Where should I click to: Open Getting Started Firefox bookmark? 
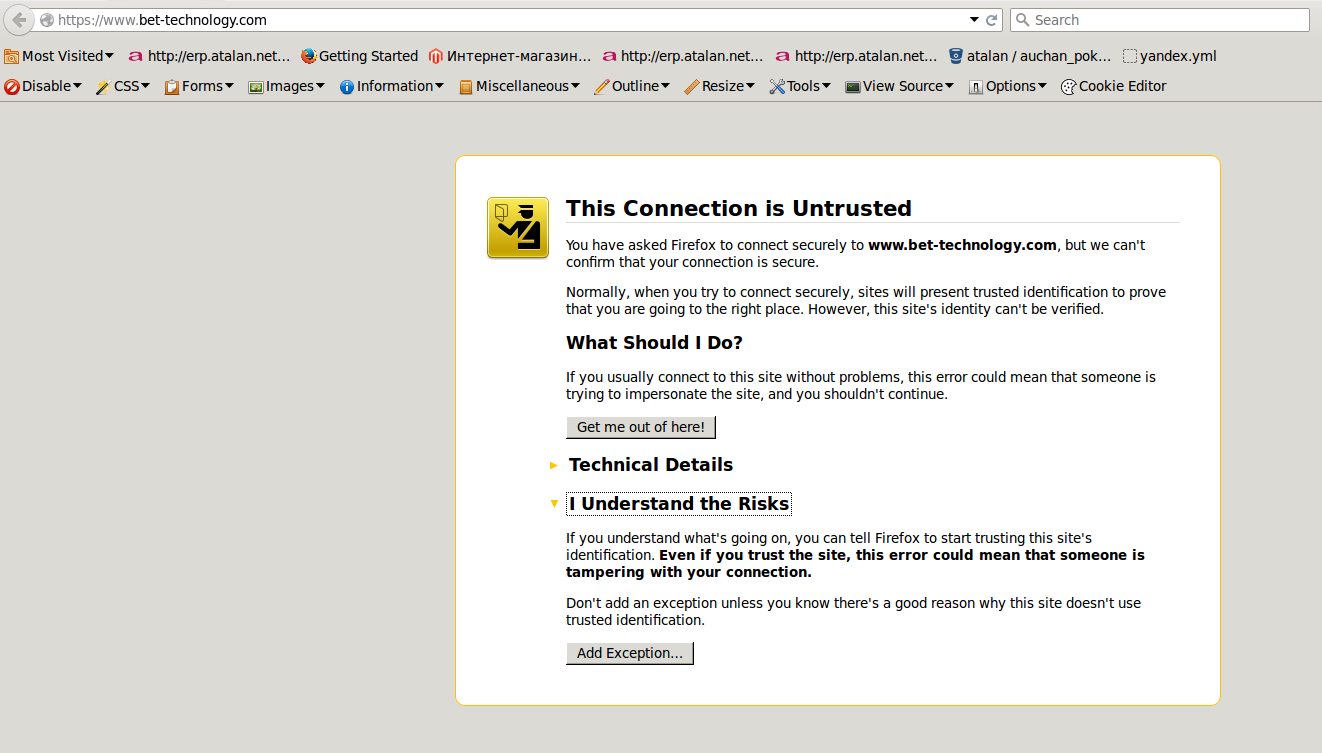(359, 56)
